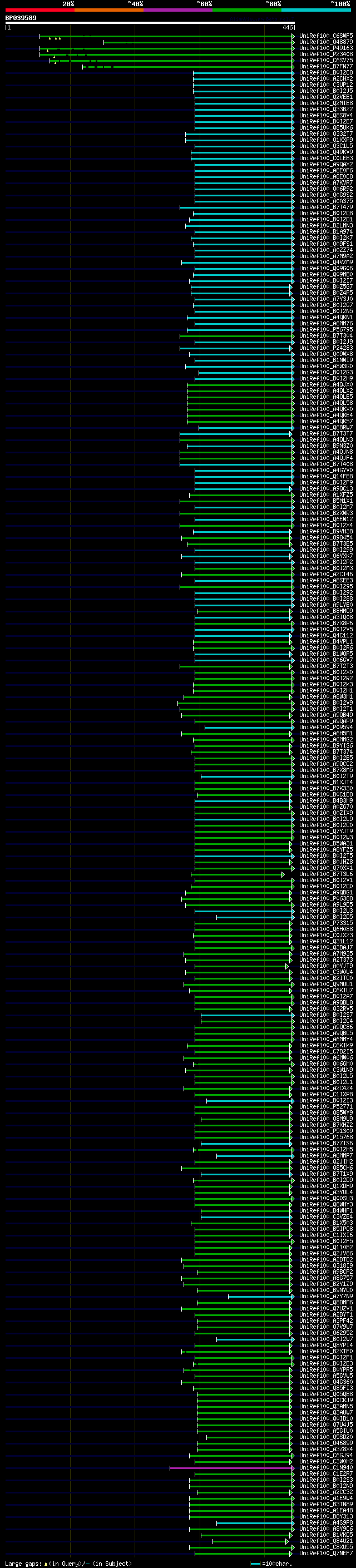The height and width of the screenshot is (1568, 356).
Task: Select hit UniRef100_B0Z5G7
Action: (326, 286)
